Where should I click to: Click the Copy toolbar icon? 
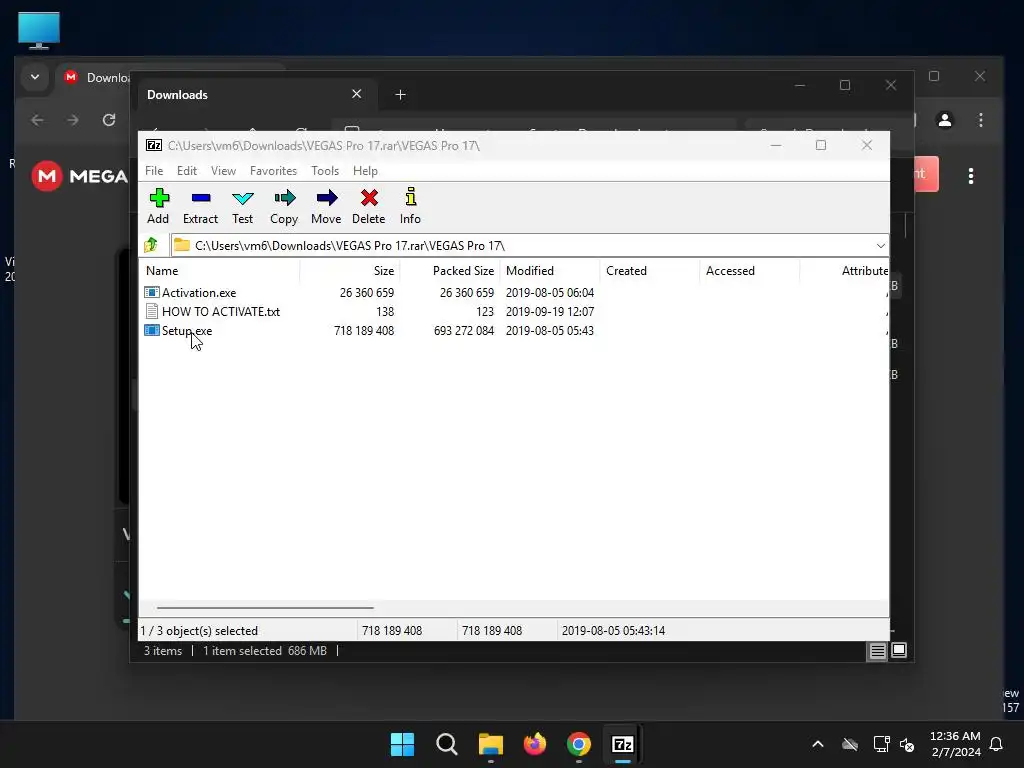(x=284, y=206)
